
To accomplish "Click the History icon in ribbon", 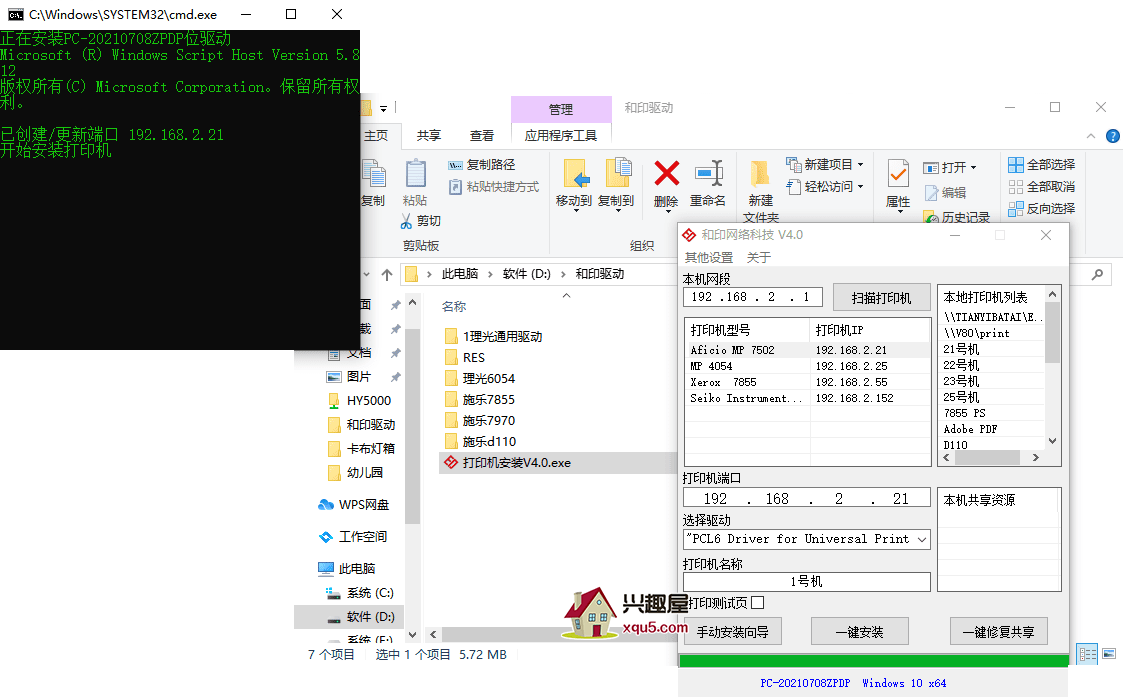I will click(931, 216).
